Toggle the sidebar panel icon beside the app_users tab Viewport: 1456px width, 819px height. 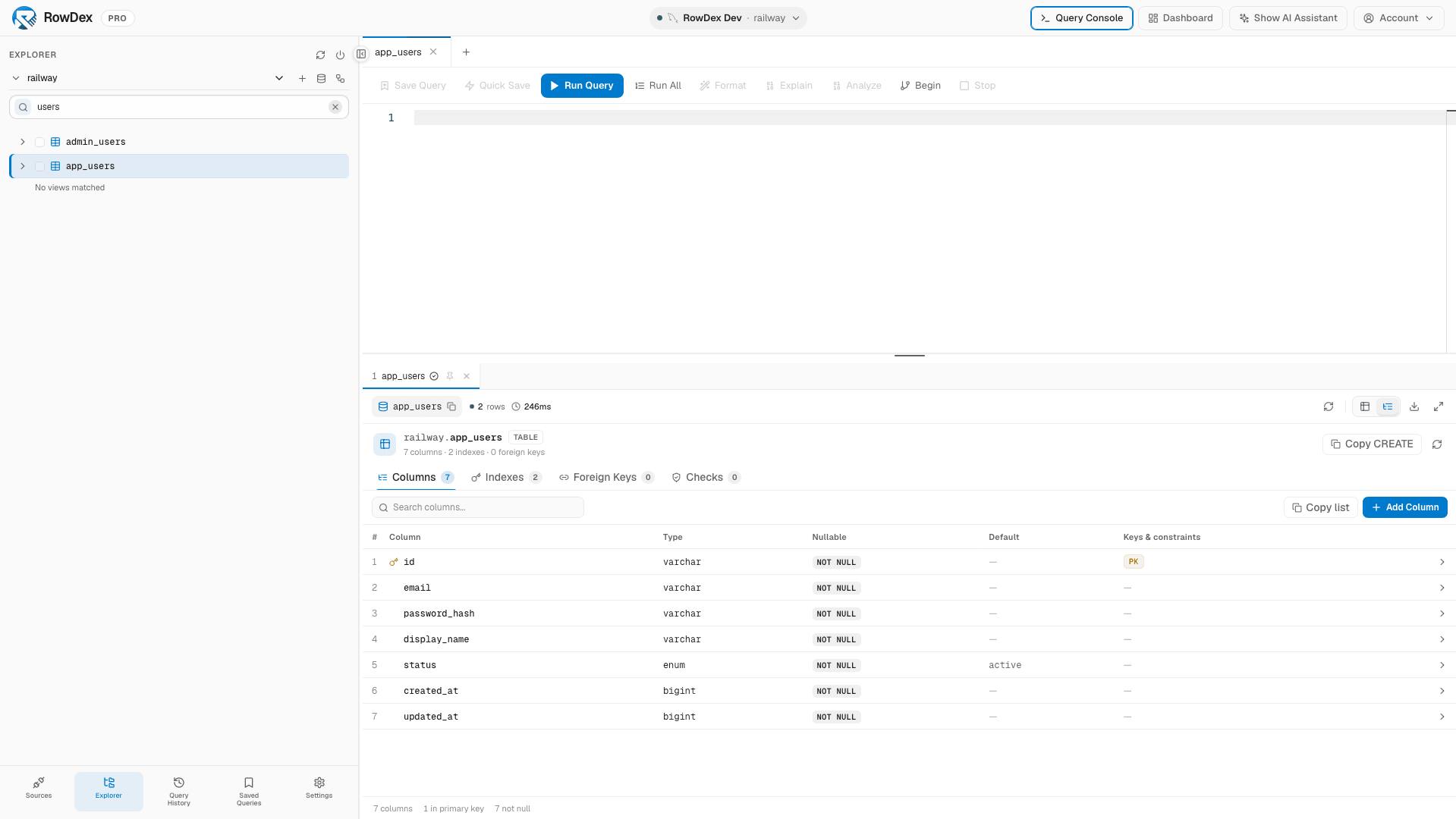click(x=361, y=53)
